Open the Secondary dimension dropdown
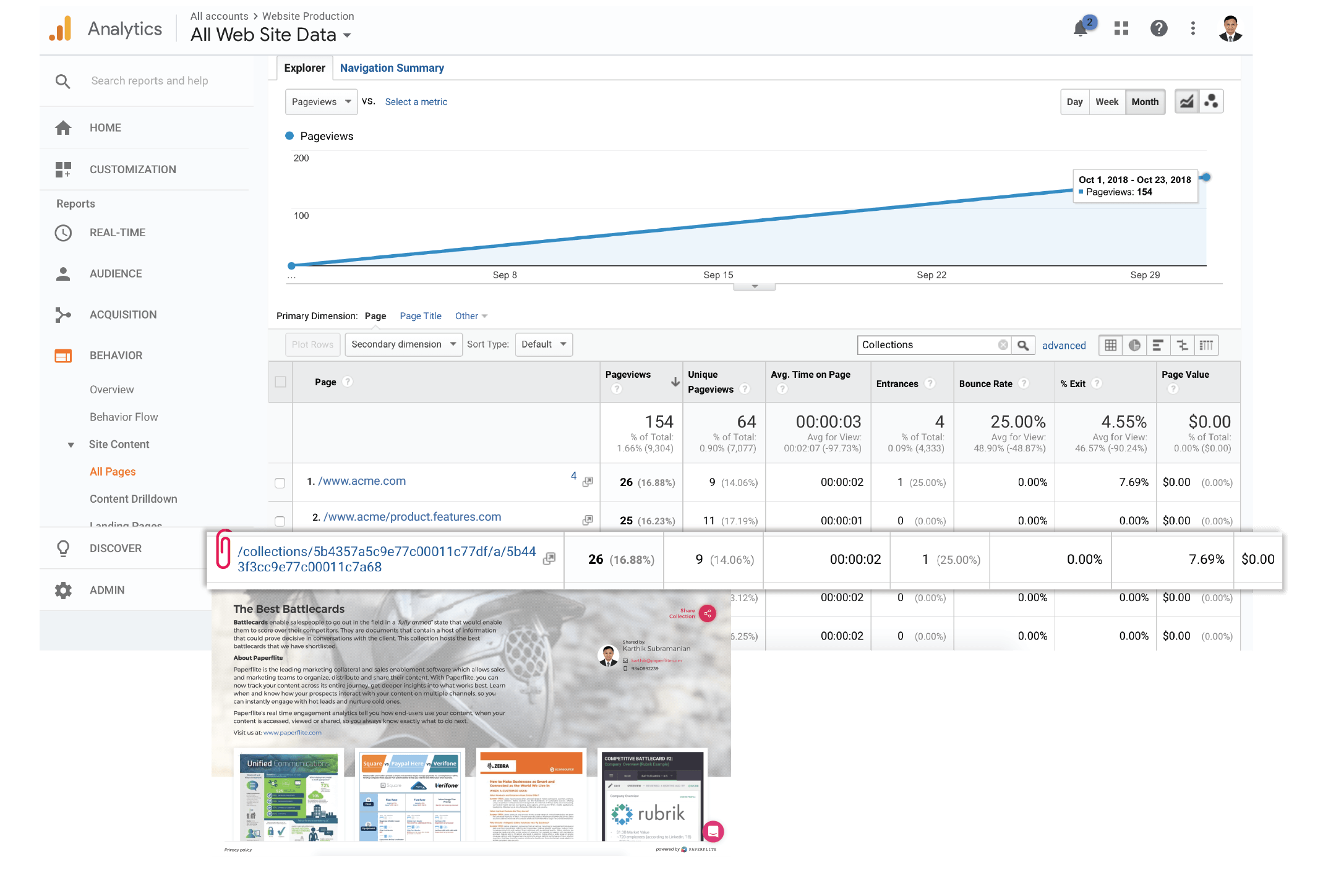 [403, 344]
